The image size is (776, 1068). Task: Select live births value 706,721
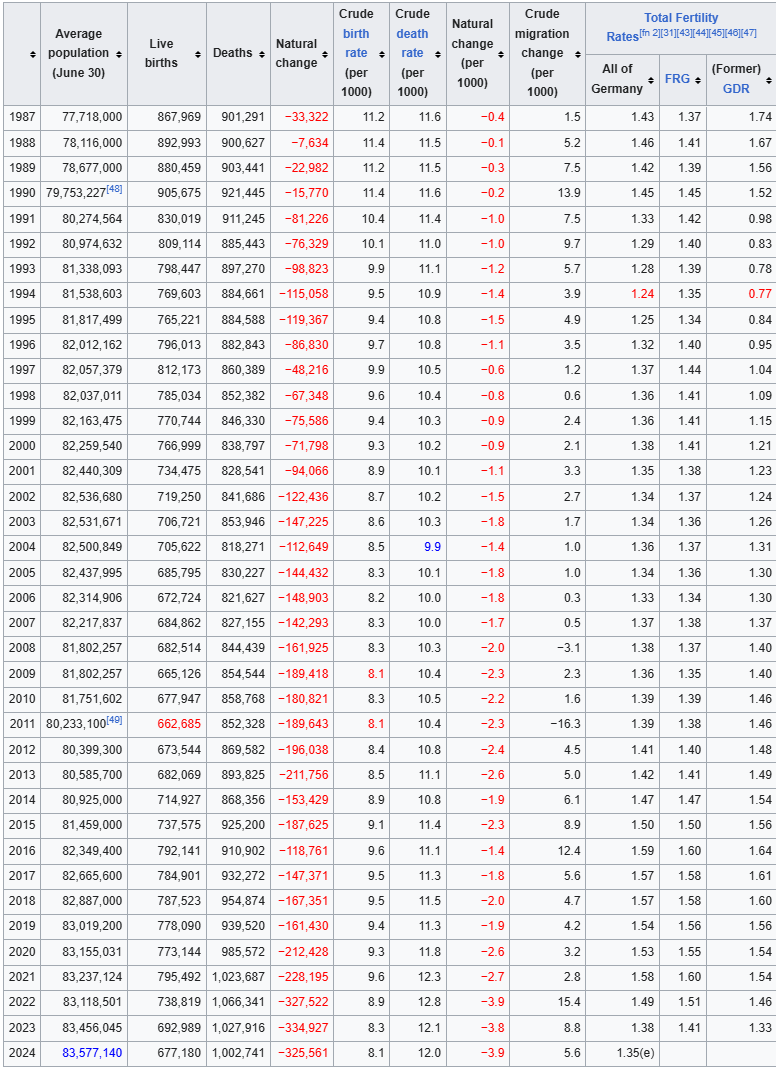179,522
